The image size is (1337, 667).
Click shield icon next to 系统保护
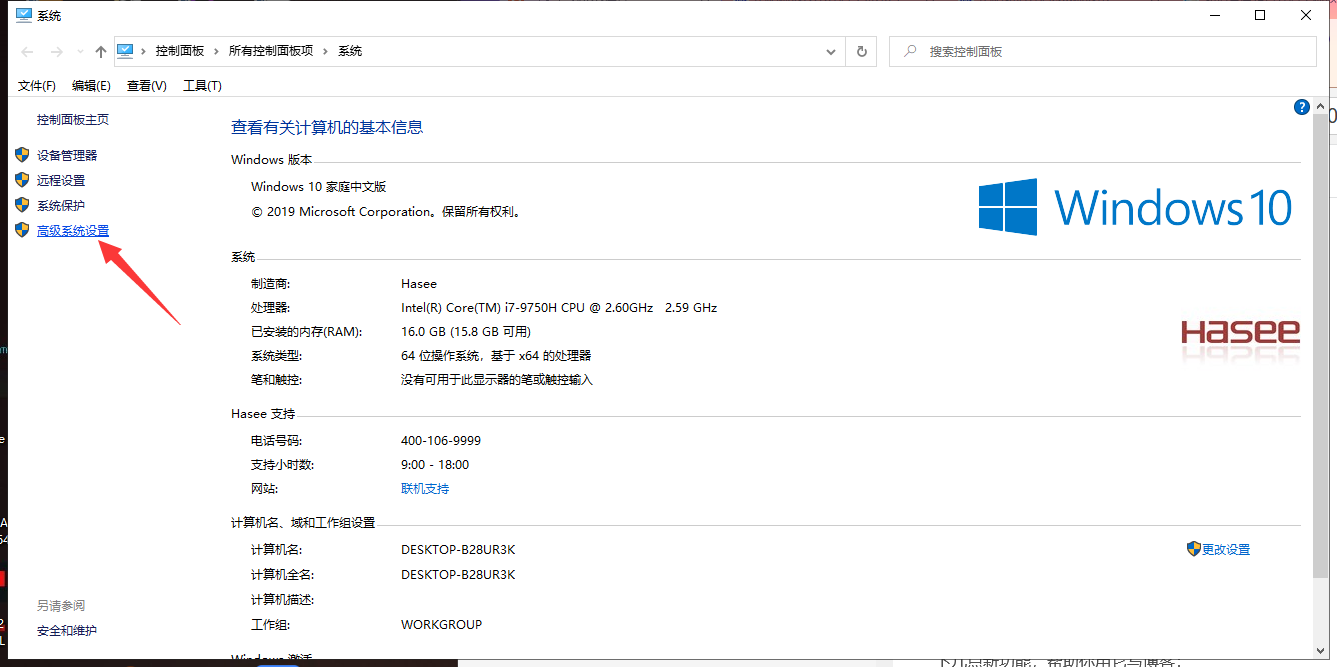[x=22, y=205]
